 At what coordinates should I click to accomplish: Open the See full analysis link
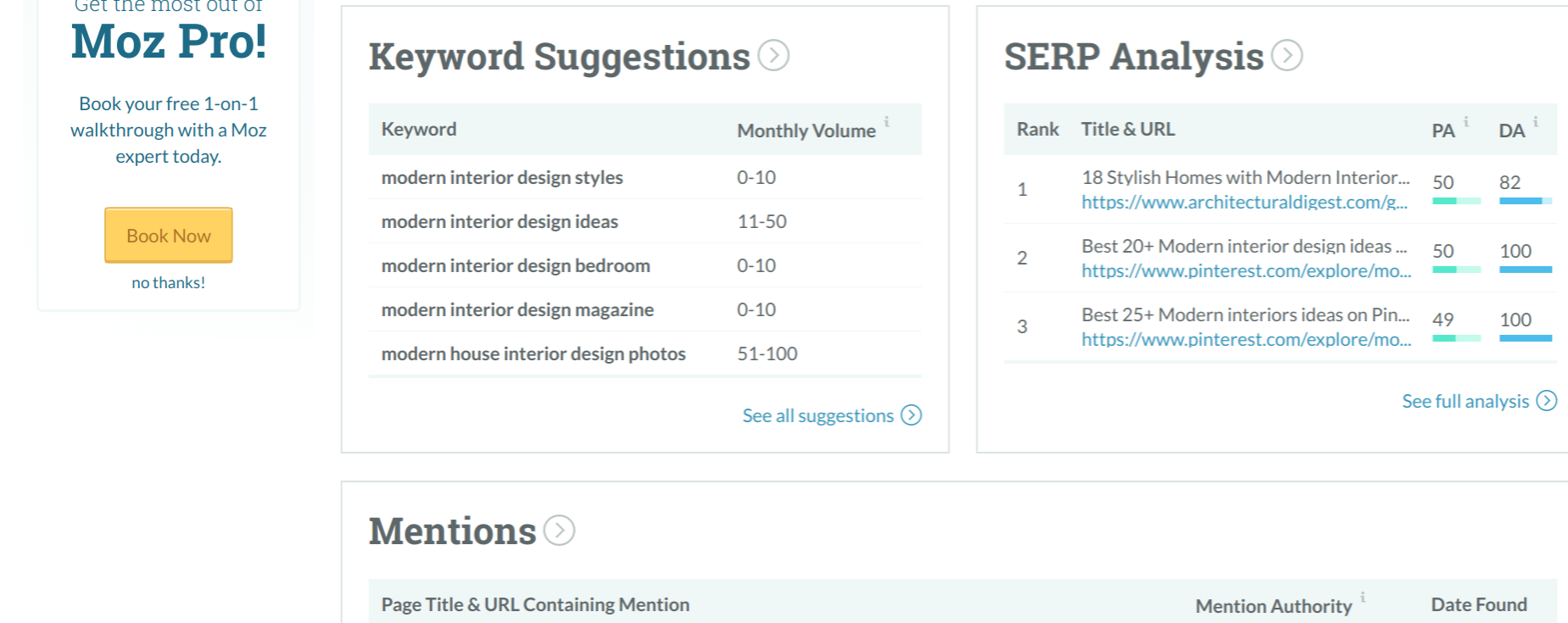click(x=1465, y=401)
